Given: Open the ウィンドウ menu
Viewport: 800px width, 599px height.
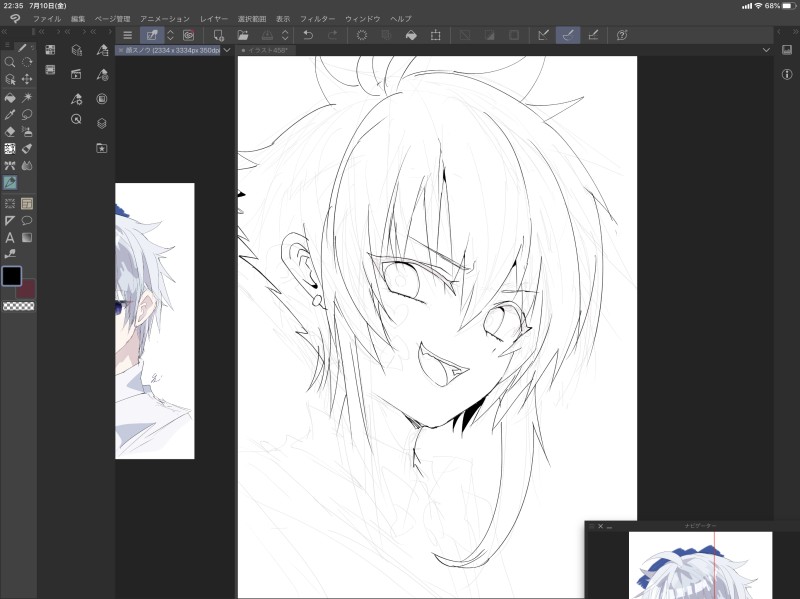Looking at the screenshot, I should 363,19.
